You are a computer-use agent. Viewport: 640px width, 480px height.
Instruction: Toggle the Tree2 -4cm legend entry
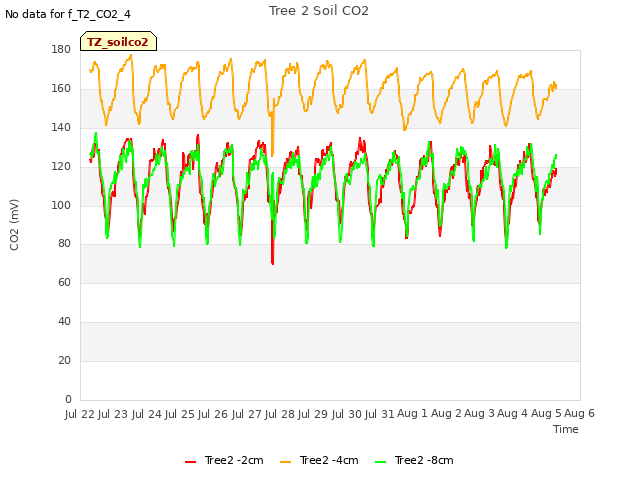coord(319,460)
